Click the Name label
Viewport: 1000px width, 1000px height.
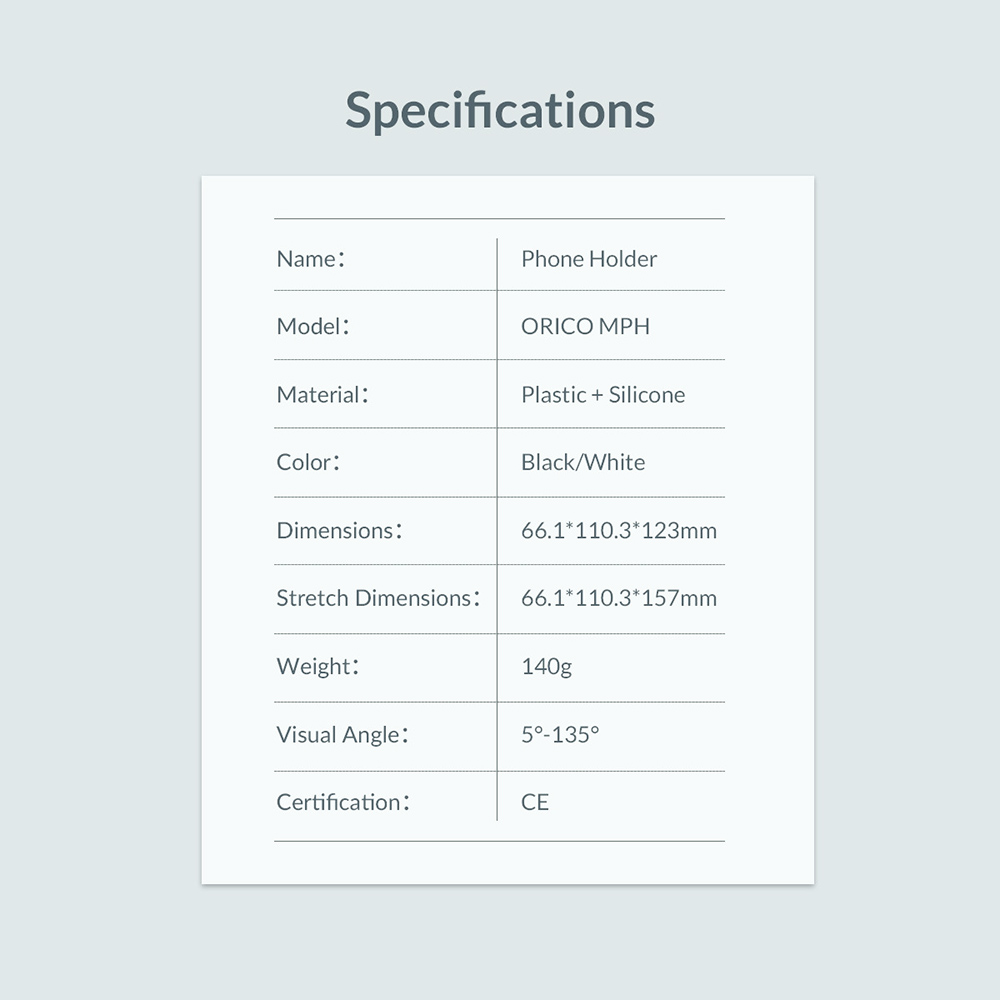click(310, 259)
